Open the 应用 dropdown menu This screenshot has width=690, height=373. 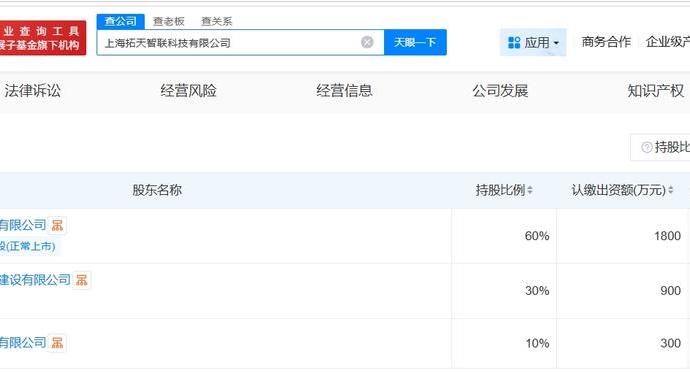click(x=533, y=42)
